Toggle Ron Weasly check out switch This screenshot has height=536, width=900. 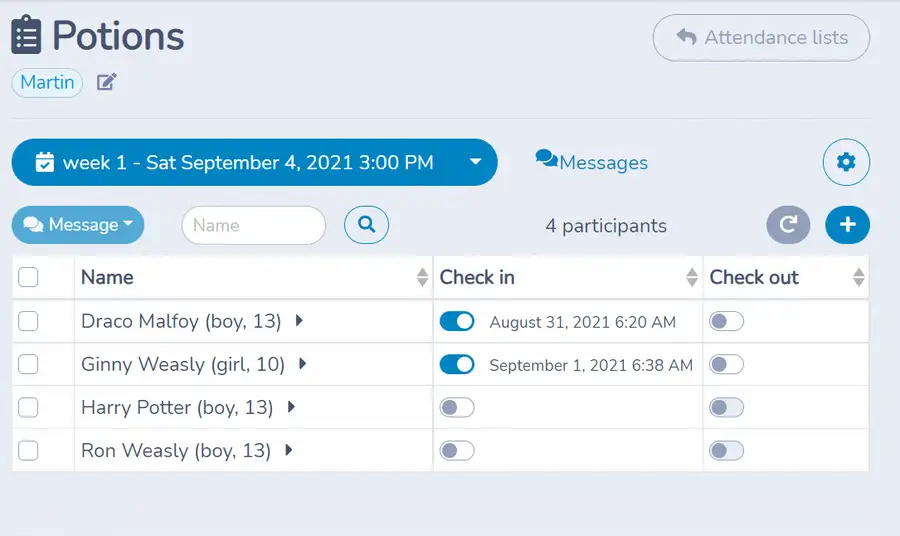(727, 450)
